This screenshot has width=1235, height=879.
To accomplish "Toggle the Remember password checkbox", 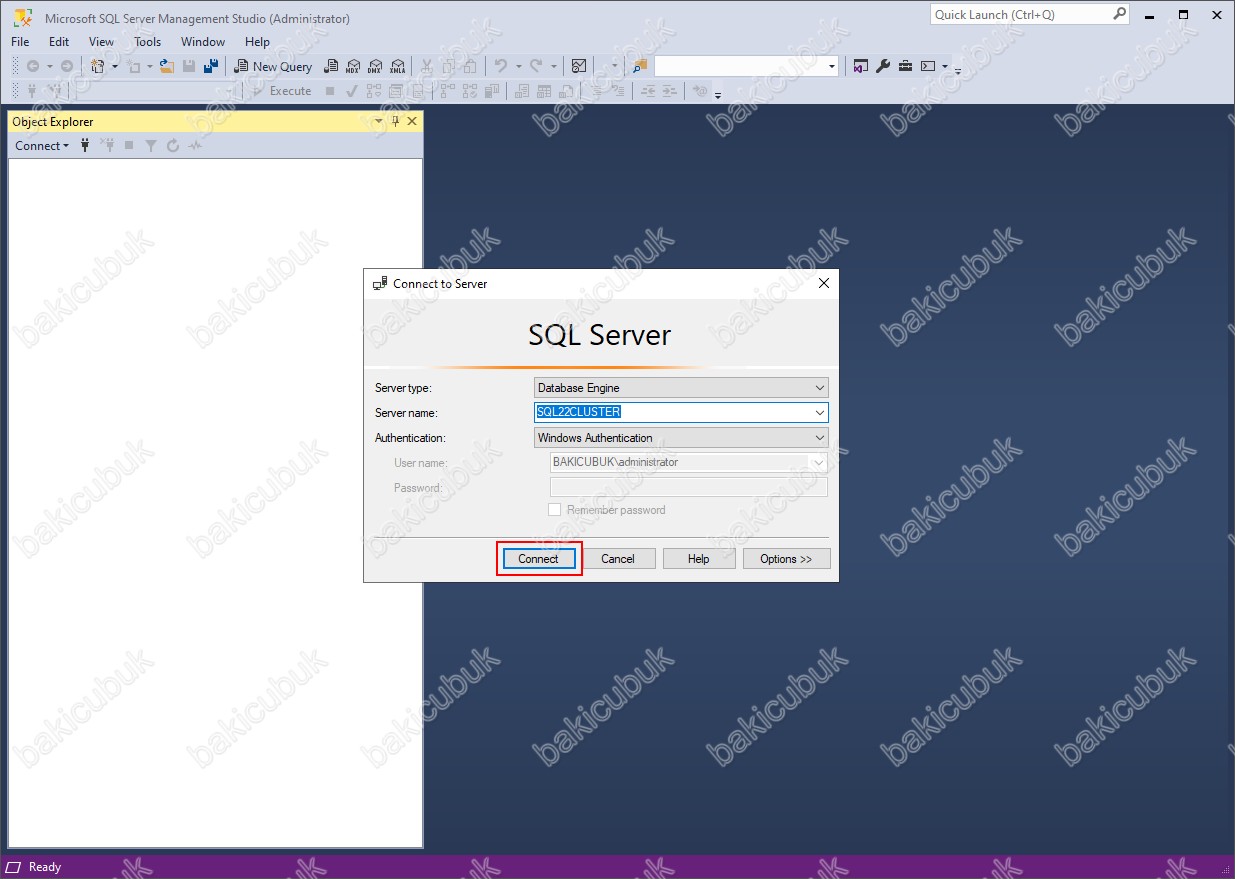I will click(554, 510).
